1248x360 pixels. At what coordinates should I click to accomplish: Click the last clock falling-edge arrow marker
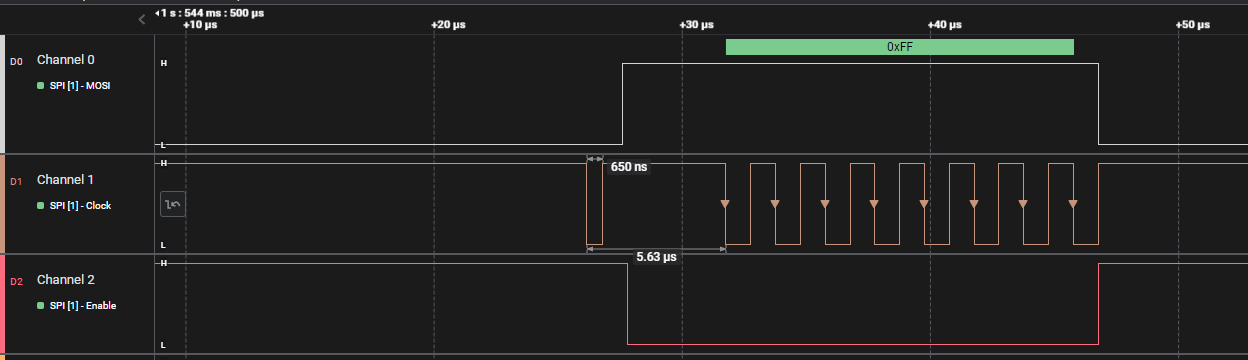[x=1072, y=205]
